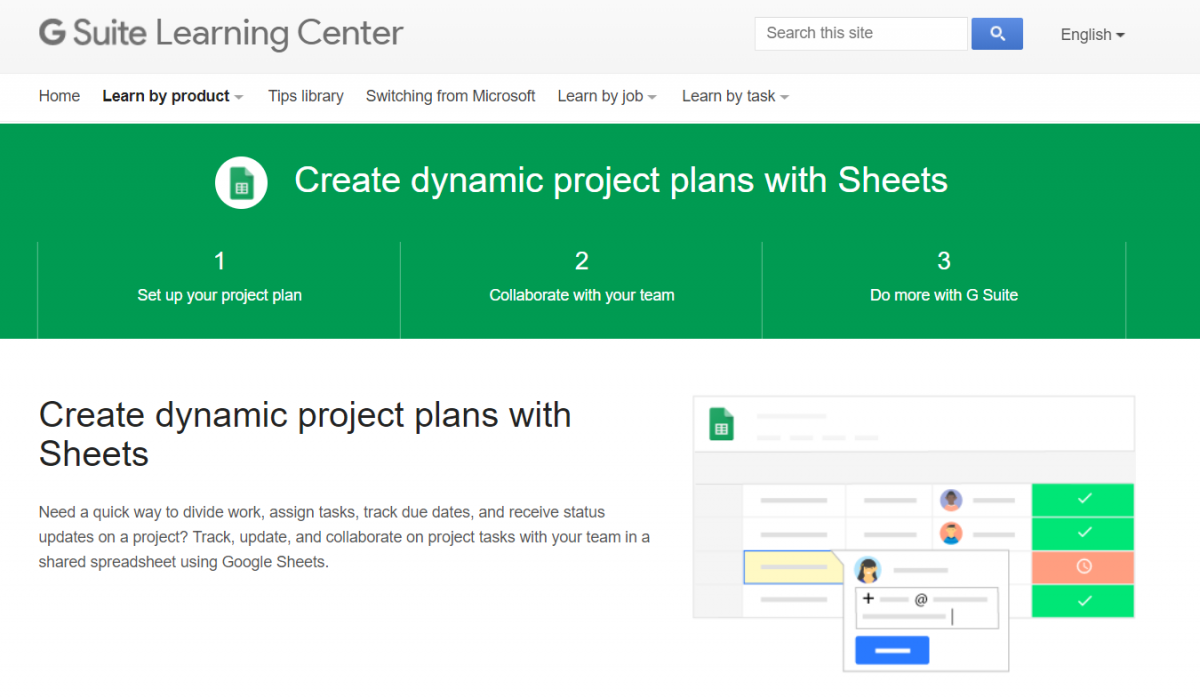
Task: Focus the Search this site field
Action: tap(861, 33)
